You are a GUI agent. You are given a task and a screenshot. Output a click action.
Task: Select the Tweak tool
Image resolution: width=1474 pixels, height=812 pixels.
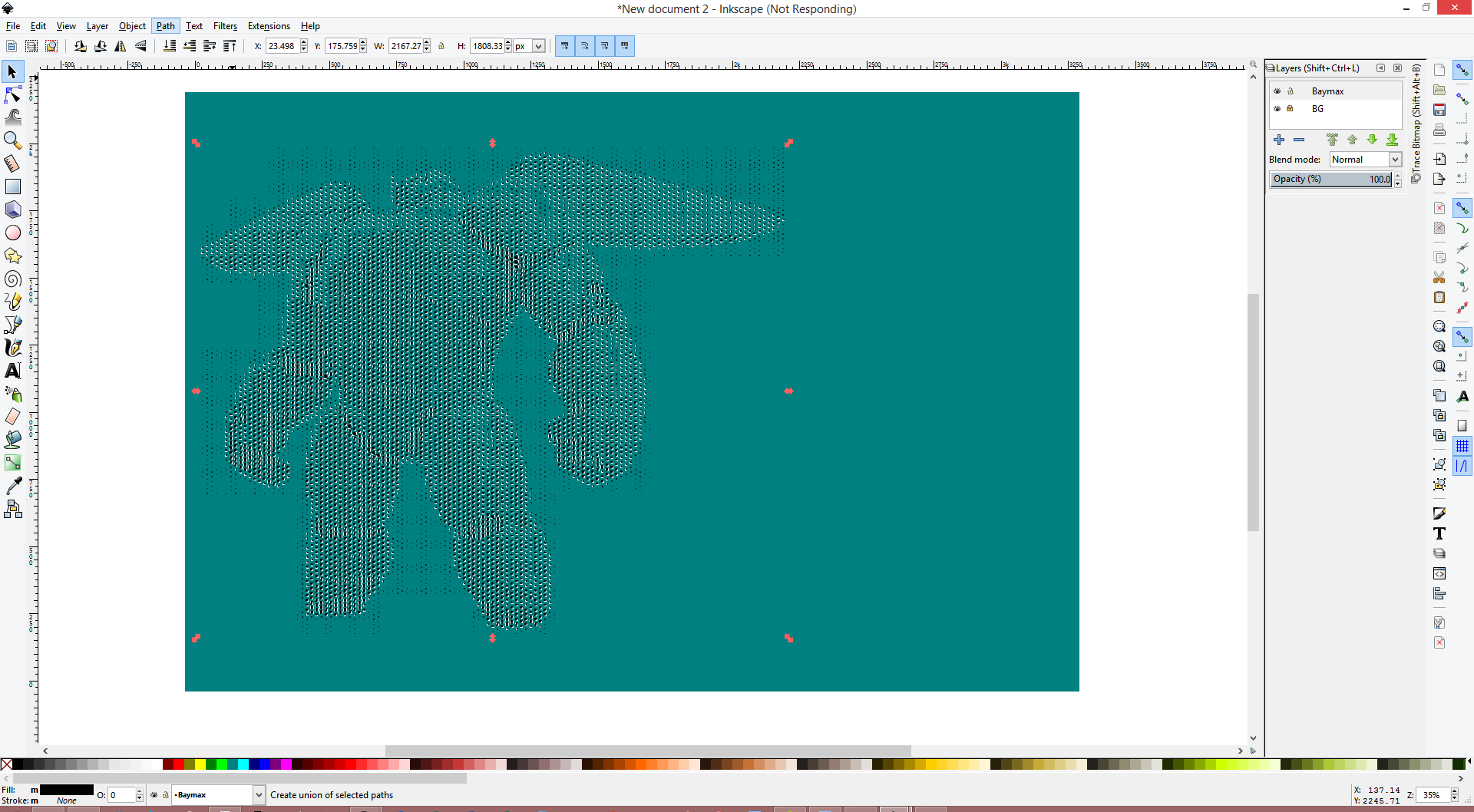(13, 117)
